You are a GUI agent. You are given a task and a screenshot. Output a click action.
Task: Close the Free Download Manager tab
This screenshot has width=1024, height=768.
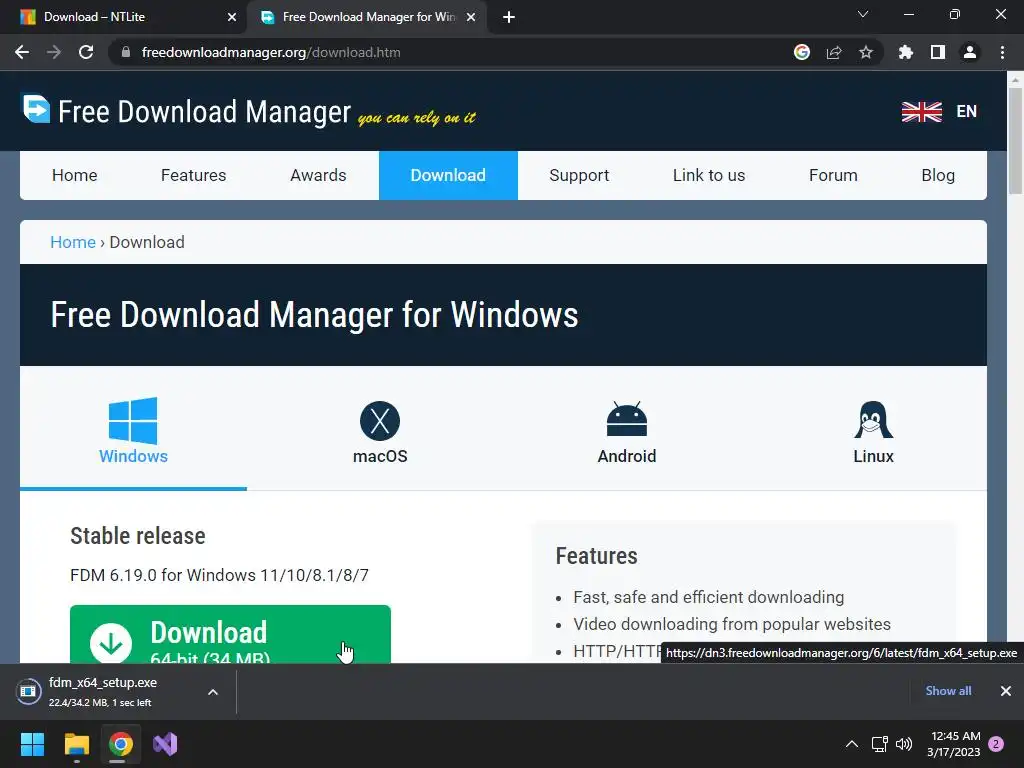[x=471, y=17]
